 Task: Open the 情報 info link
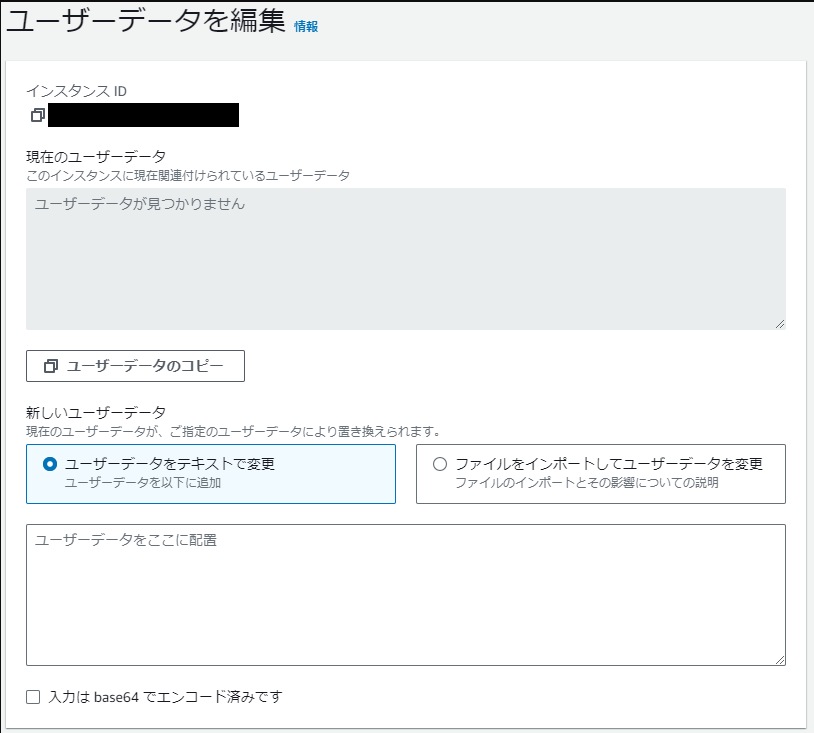(x=306, y=26)
